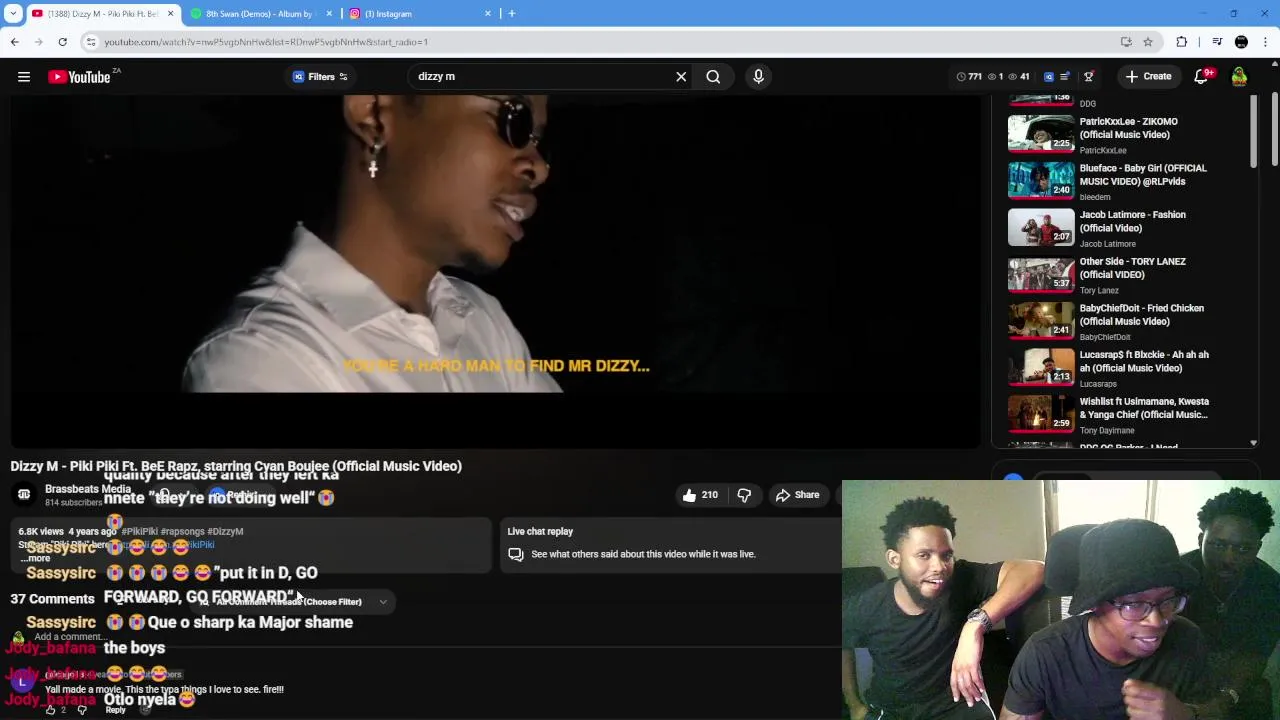Open the Chrome three-dot menu

click(x=1266, y=42)
